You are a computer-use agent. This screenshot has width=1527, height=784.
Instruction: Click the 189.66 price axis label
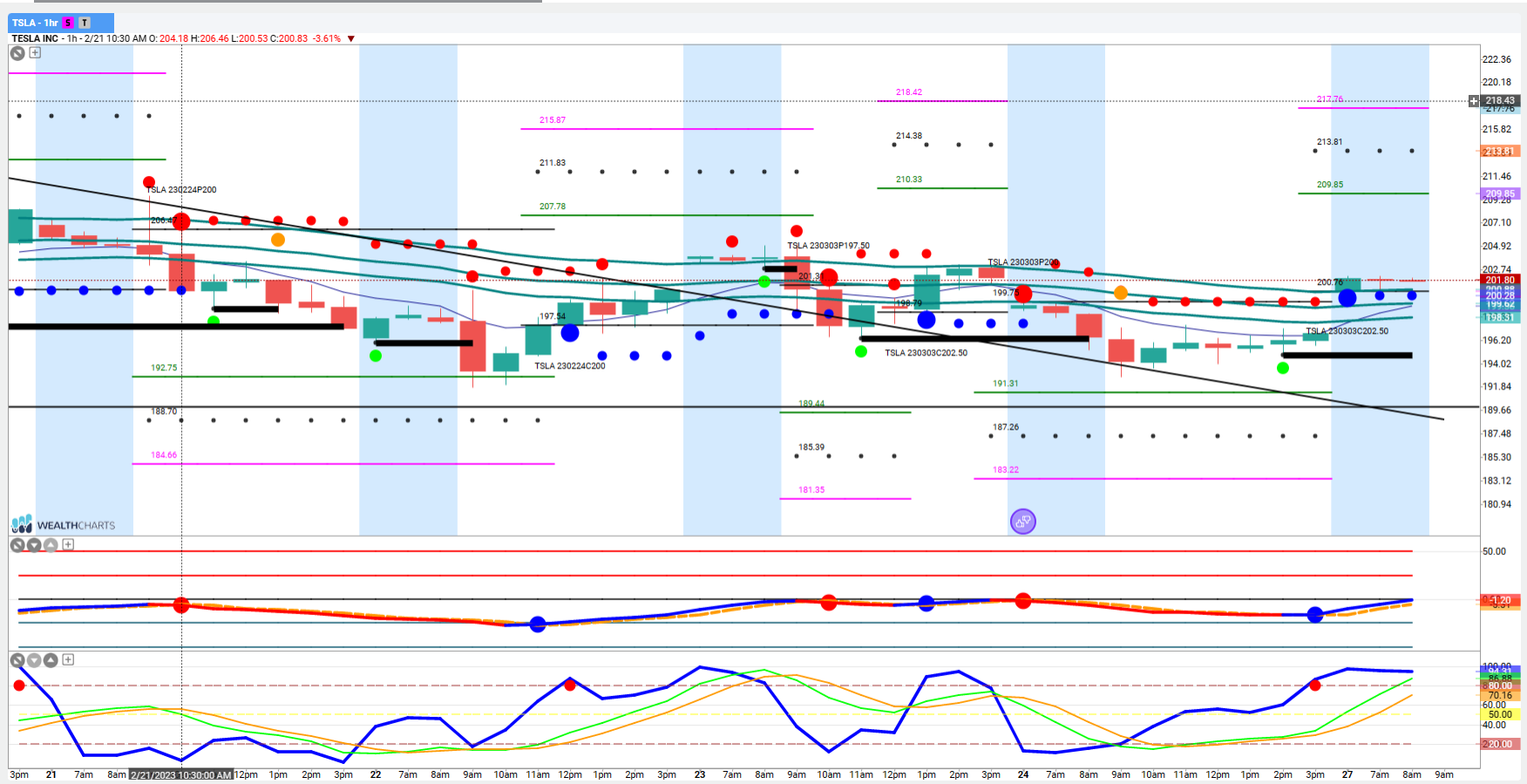pyautogui.click(x=1497, y=409)
